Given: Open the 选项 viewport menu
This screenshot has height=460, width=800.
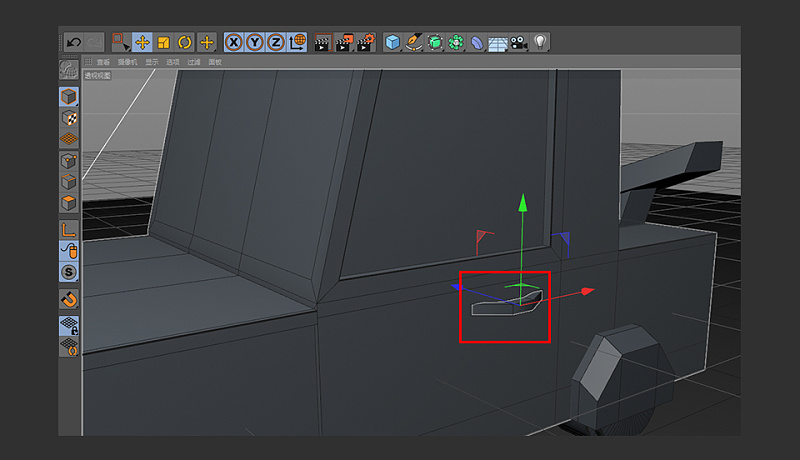Looking at the screenshot, I should (x=173, y=62).
